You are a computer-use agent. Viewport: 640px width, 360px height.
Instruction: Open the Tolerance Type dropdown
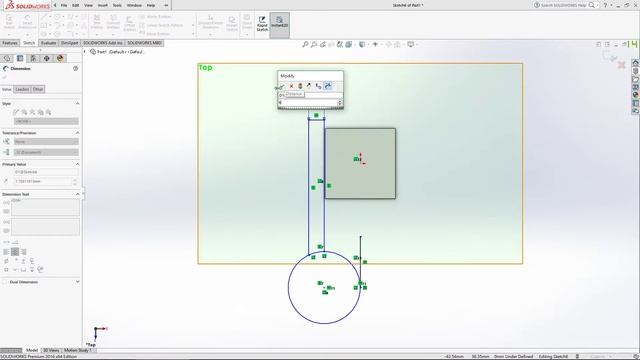(x=46, y=142)
